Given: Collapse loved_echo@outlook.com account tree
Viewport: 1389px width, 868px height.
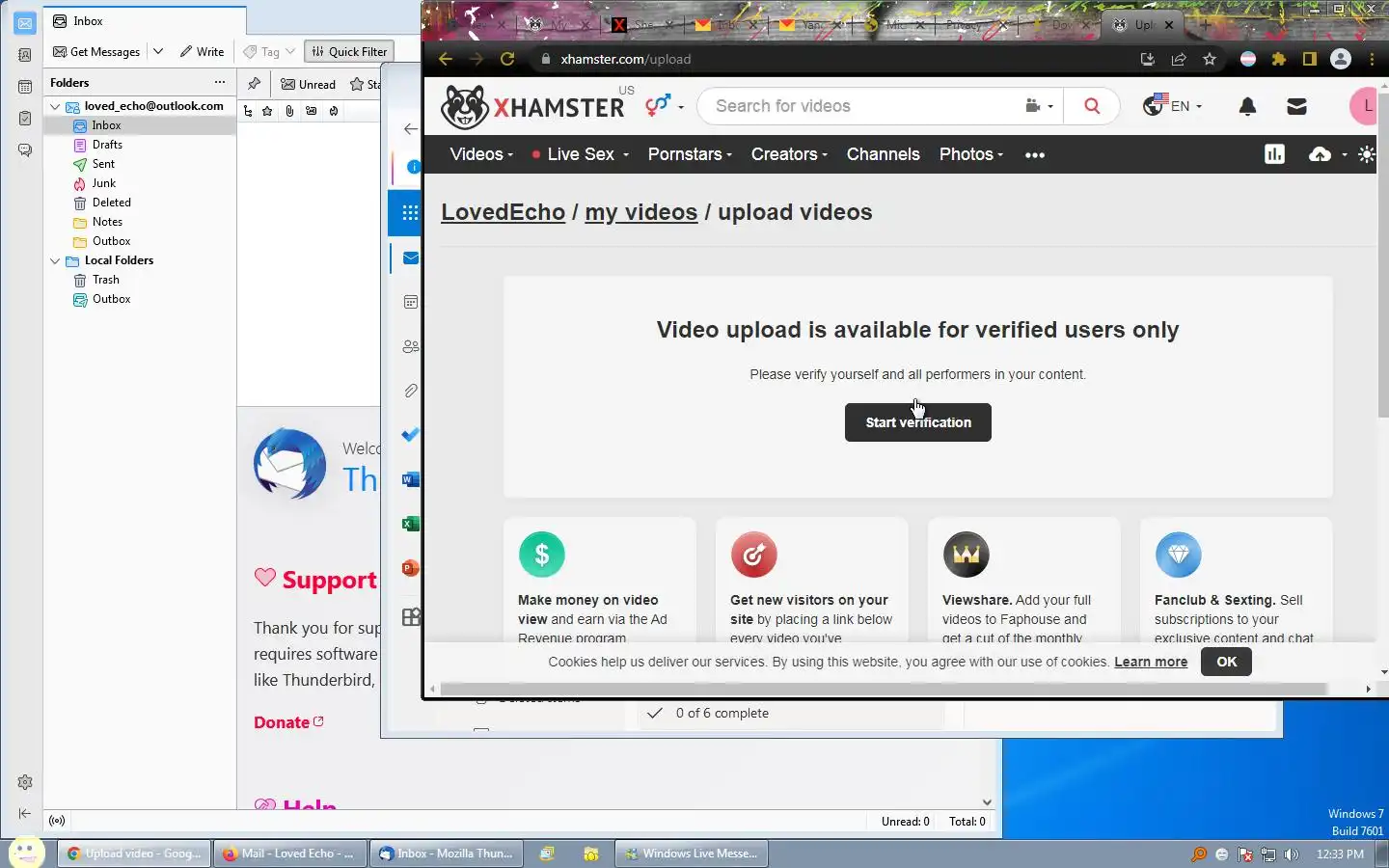Looking at the screenshot, I should click(55, 106).
